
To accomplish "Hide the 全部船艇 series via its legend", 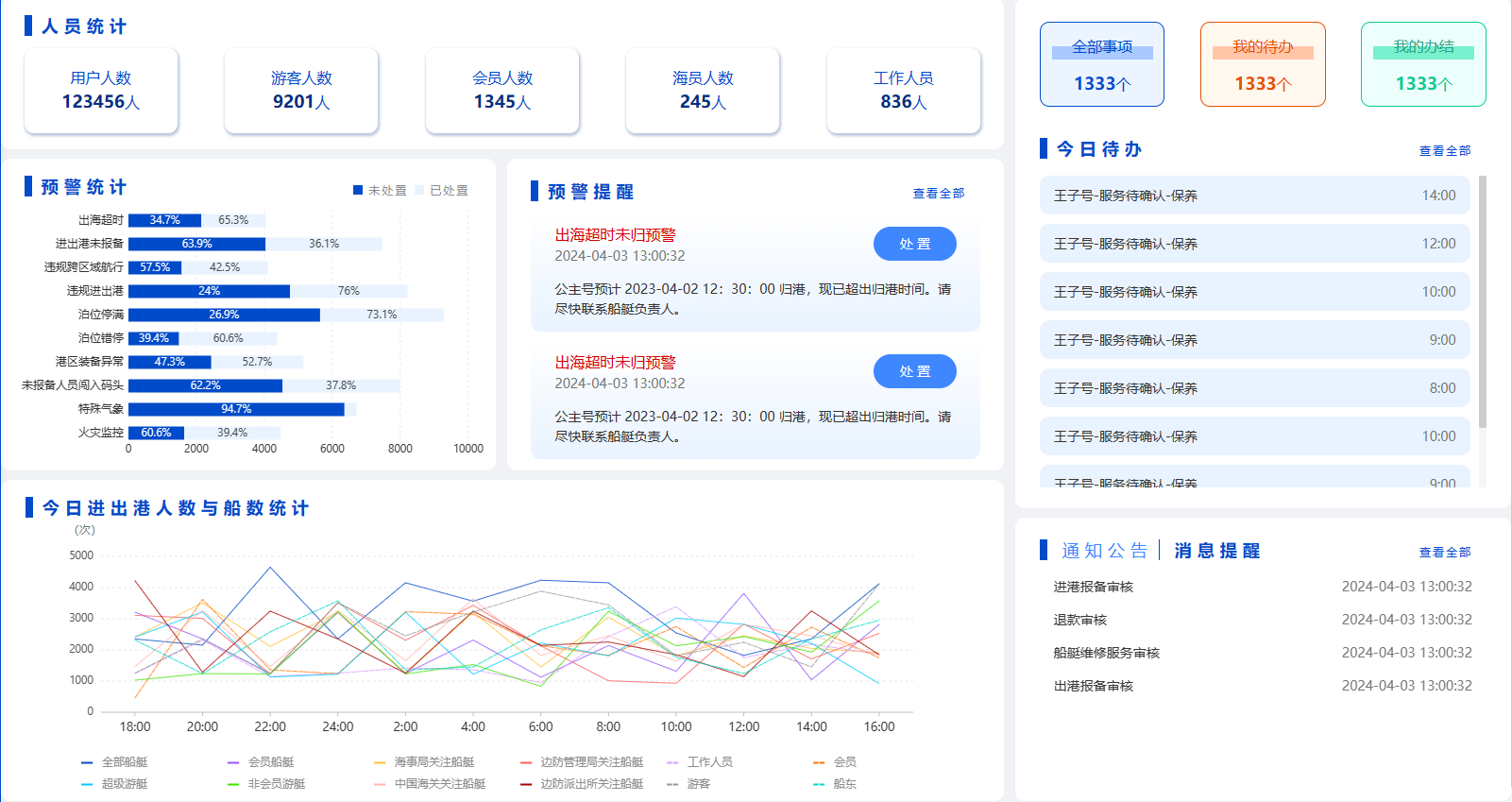I will coord(88,762).
